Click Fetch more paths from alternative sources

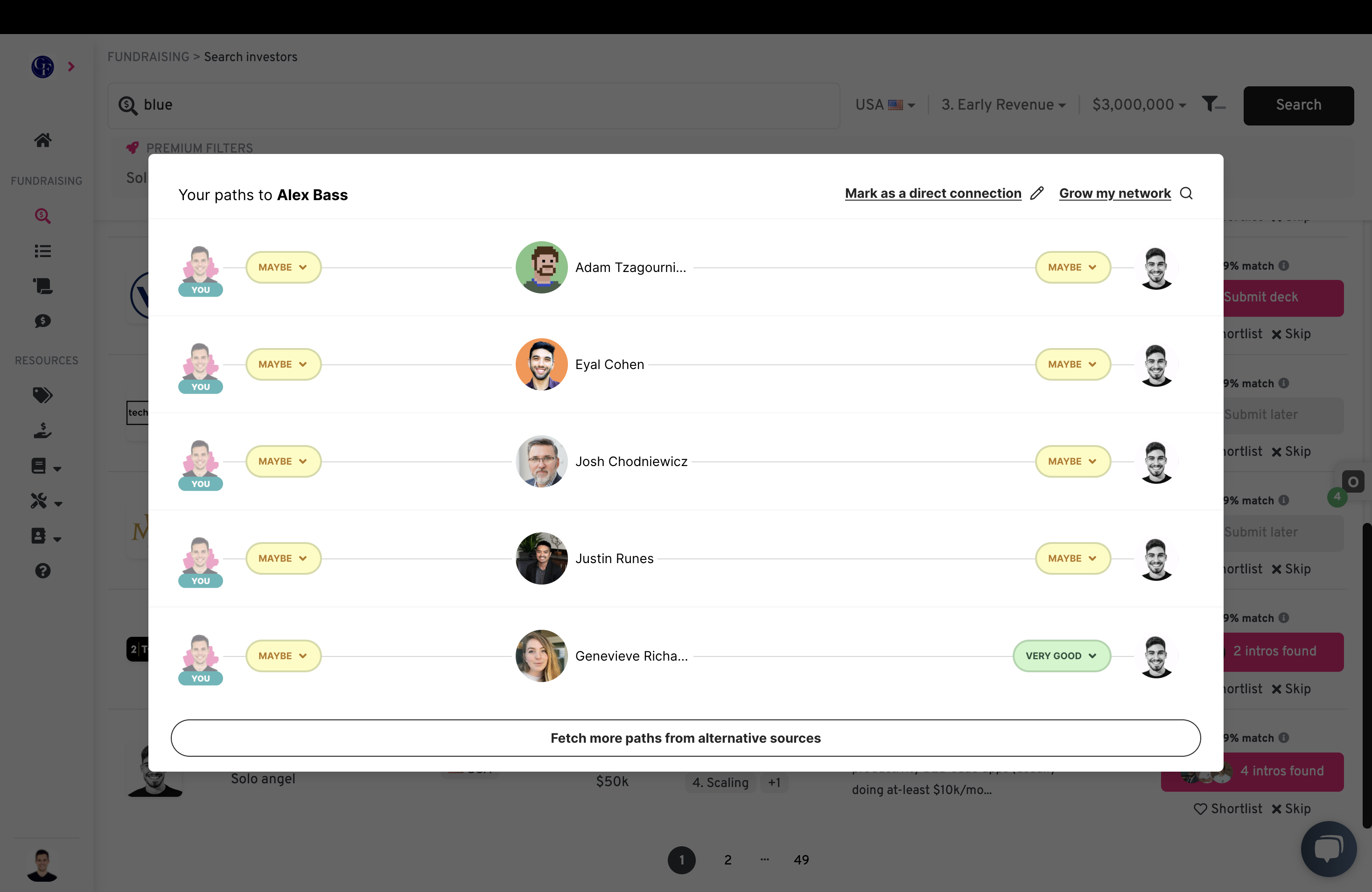click(686, 738)
